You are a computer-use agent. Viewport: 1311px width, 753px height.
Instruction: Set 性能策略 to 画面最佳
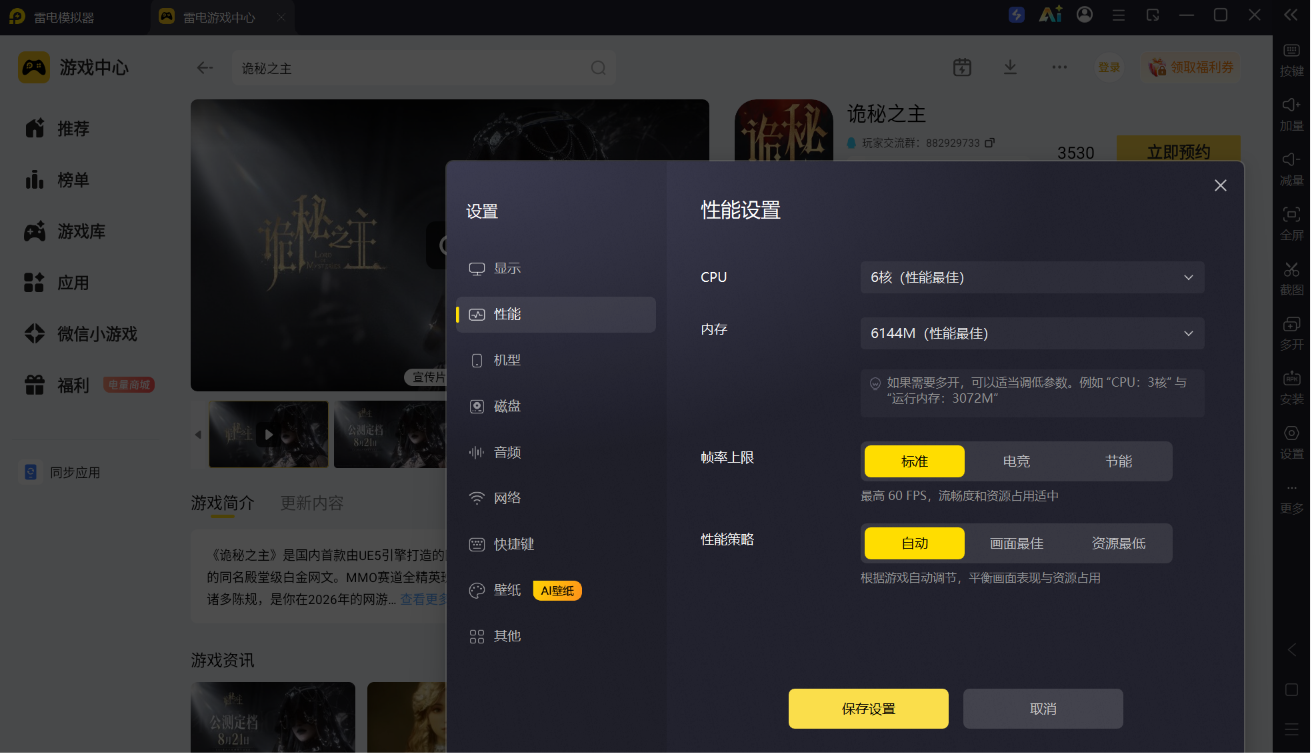click(x=1017, y=543)
